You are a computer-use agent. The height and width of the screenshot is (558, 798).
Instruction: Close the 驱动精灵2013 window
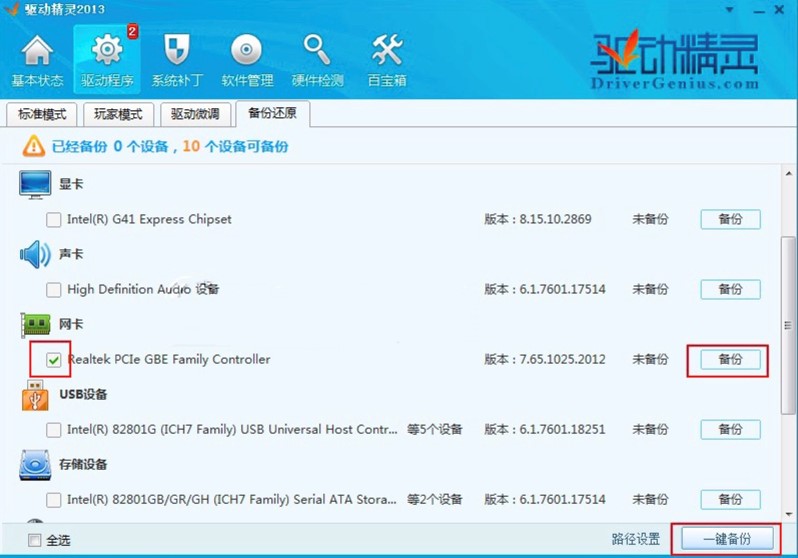(779, 10)
